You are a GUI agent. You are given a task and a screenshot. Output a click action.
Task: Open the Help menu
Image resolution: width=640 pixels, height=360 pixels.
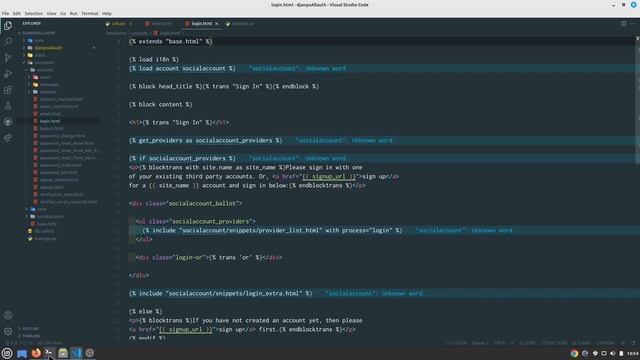click(x=107, y=13)
